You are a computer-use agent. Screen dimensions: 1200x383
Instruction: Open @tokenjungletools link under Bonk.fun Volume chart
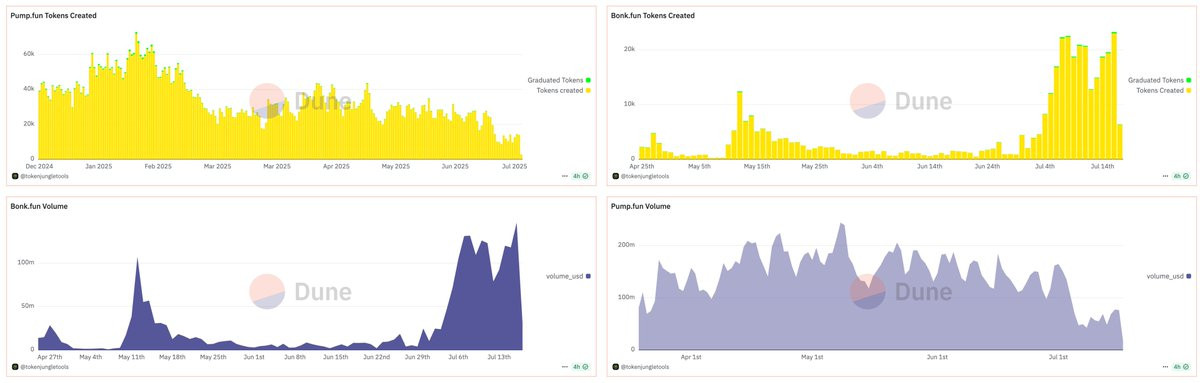coord(45,368)
